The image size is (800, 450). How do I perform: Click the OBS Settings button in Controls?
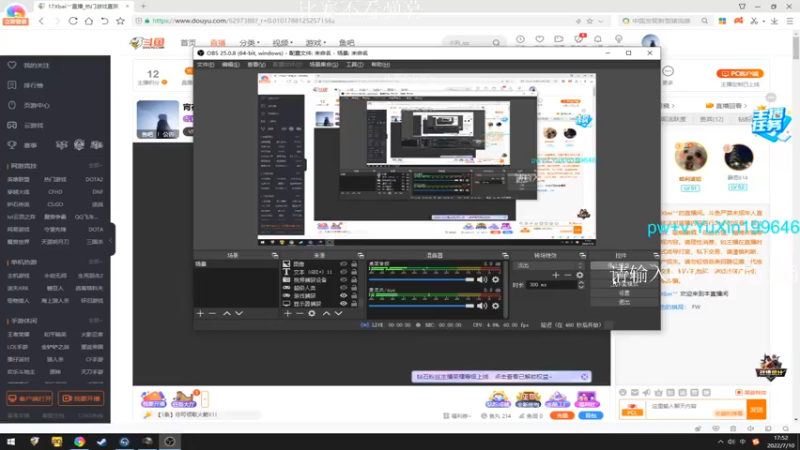click(x=624, y=293)
